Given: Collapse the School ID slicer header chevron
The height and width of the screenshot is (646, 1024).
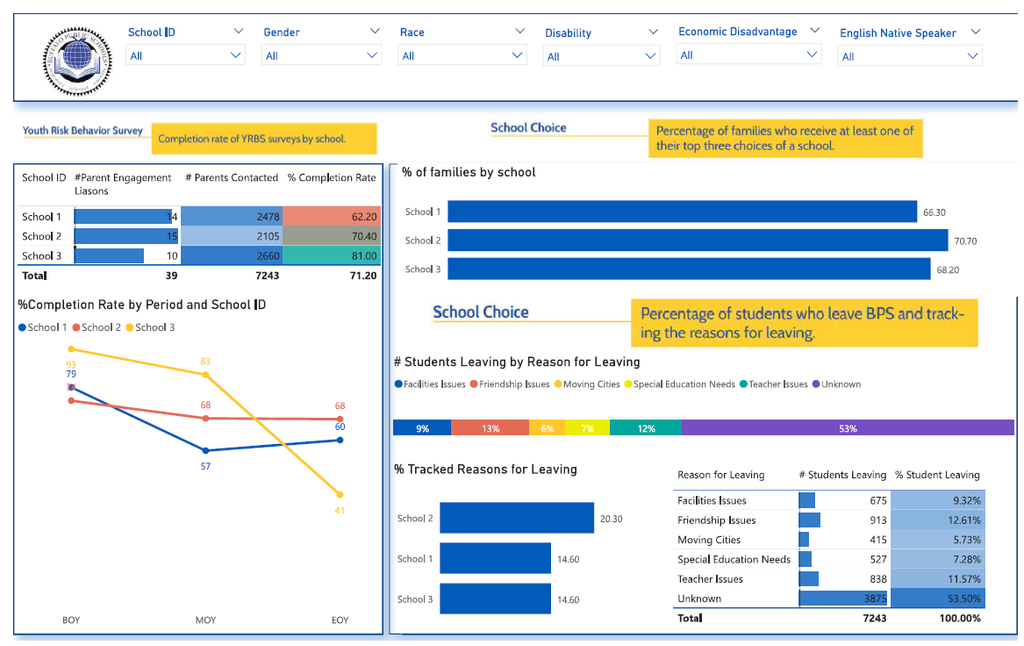Looking at the screenshot, I should pos(238,31).
